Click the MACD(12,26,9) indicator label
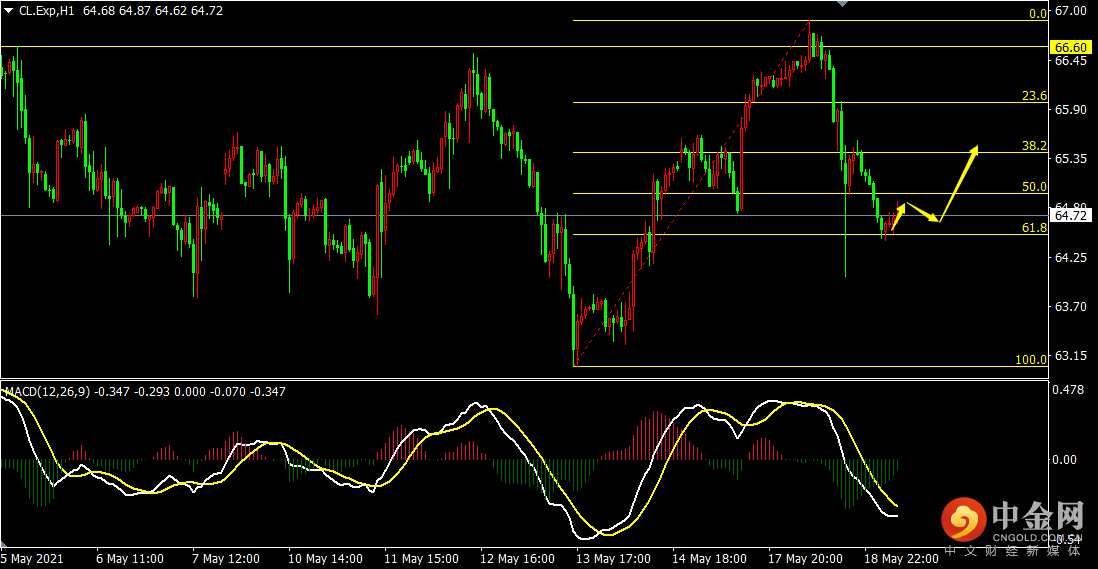This screenshot has height=569, width=1098. pos(47,391)
